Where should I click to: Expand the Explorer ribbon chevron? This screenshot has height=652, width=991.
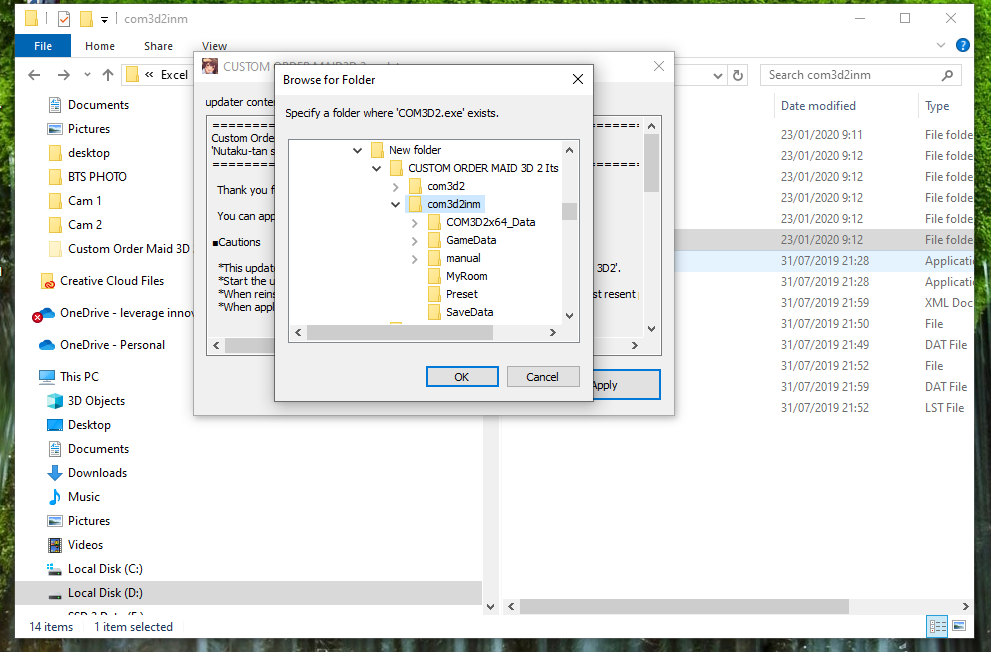click(x=940, y=45)
